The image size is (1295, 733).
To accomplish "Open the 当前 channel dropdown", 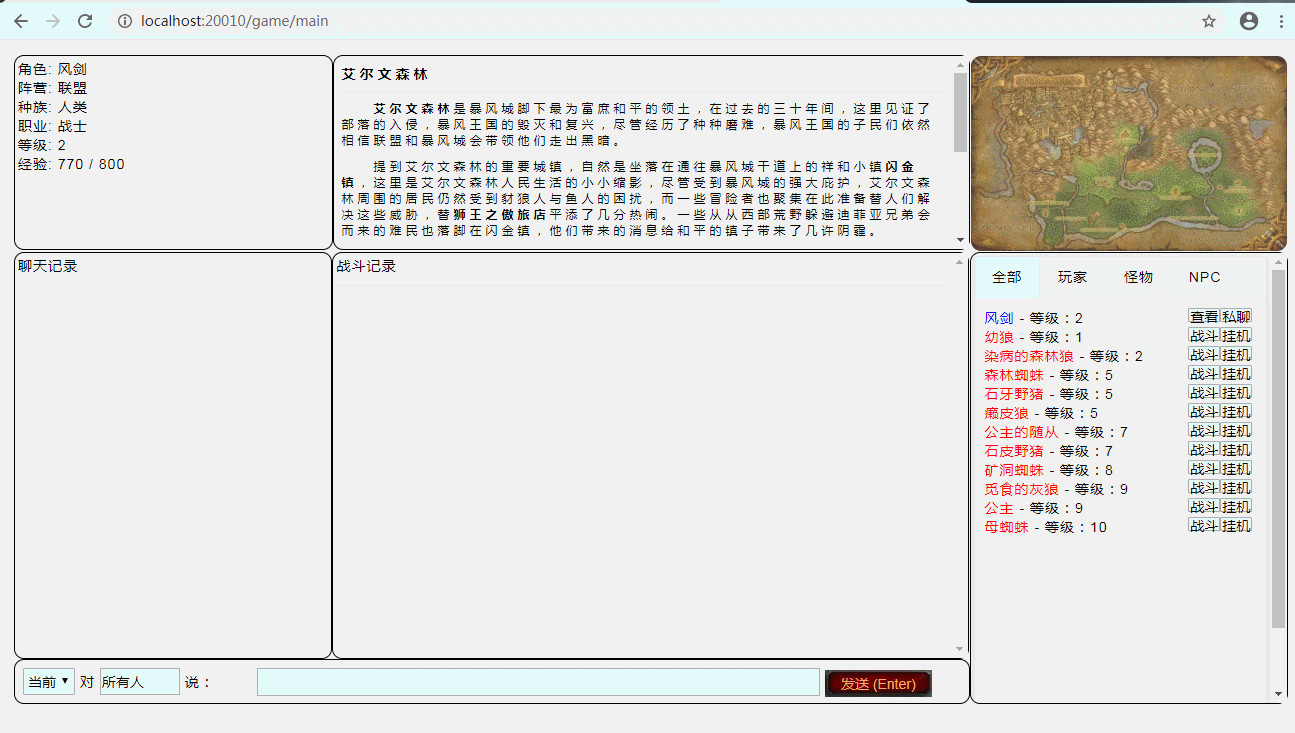I will tap(49, 682).
